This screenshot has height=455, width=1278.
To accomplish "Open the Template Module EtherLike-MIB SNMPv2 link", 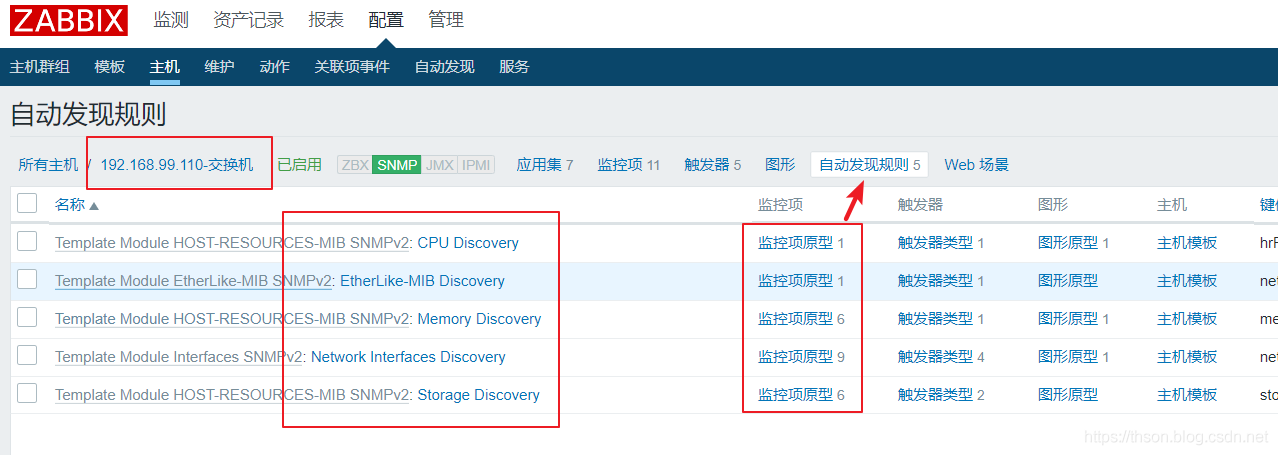I will pos(194,281).
